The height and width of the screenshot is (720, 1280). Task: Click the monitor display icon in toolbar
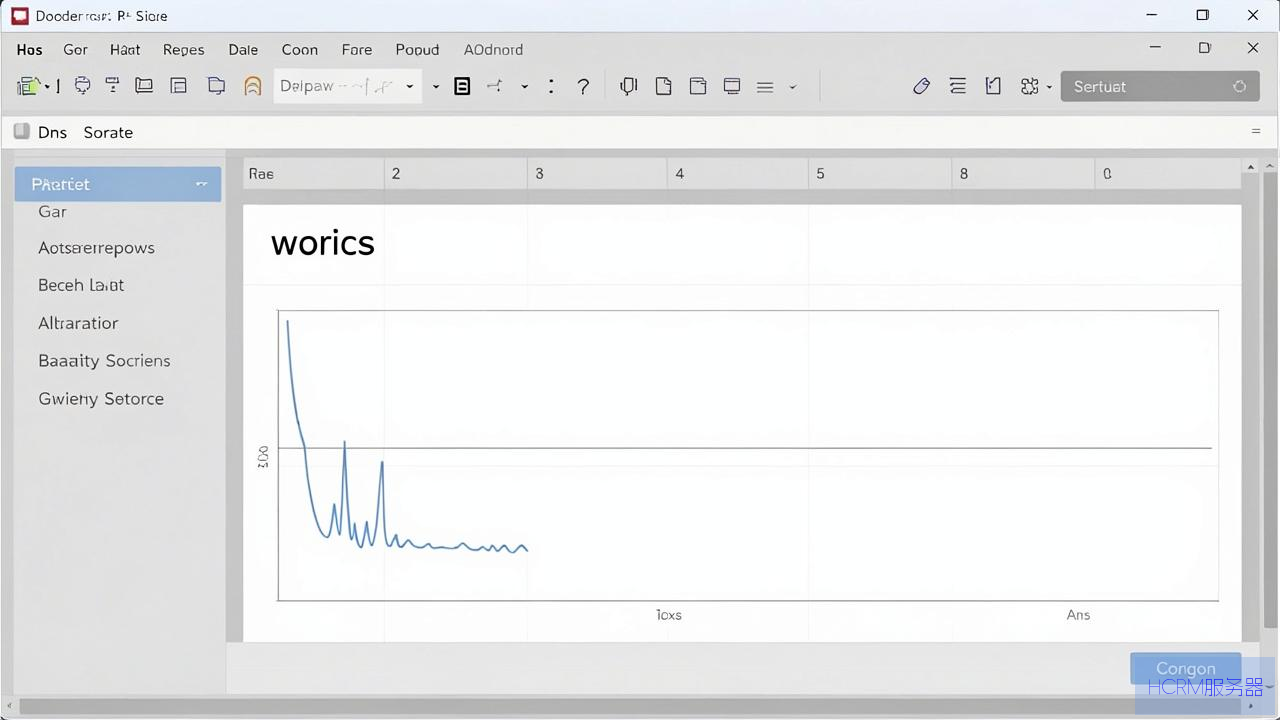pos(732,87)
